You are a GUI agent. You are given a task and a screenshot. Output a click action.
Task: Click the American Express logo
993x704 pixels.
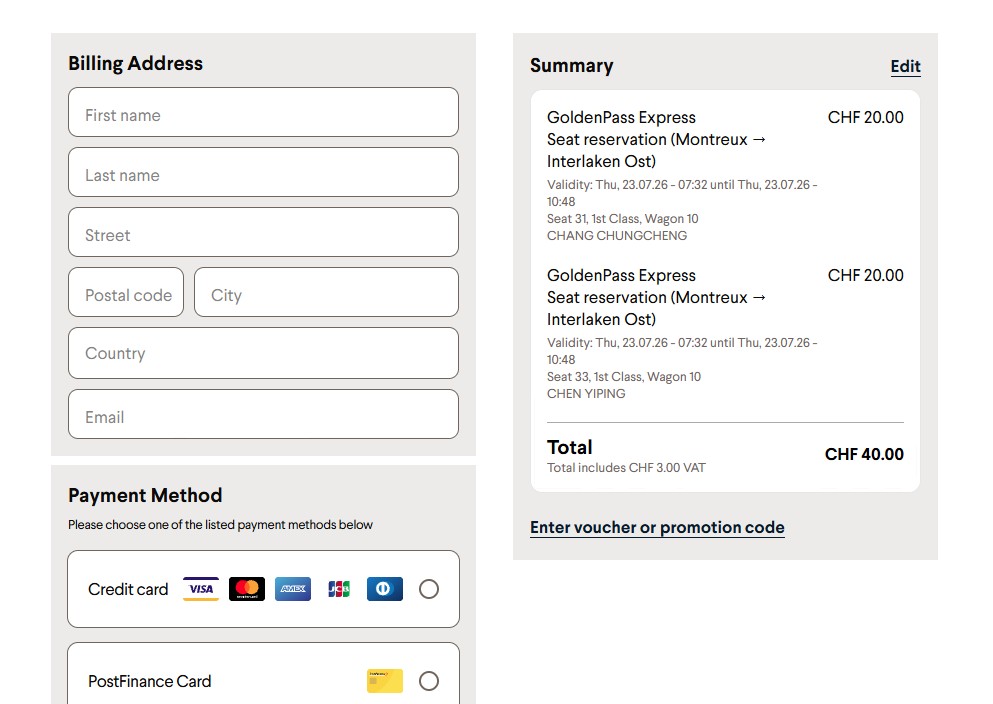click(293, 589)
